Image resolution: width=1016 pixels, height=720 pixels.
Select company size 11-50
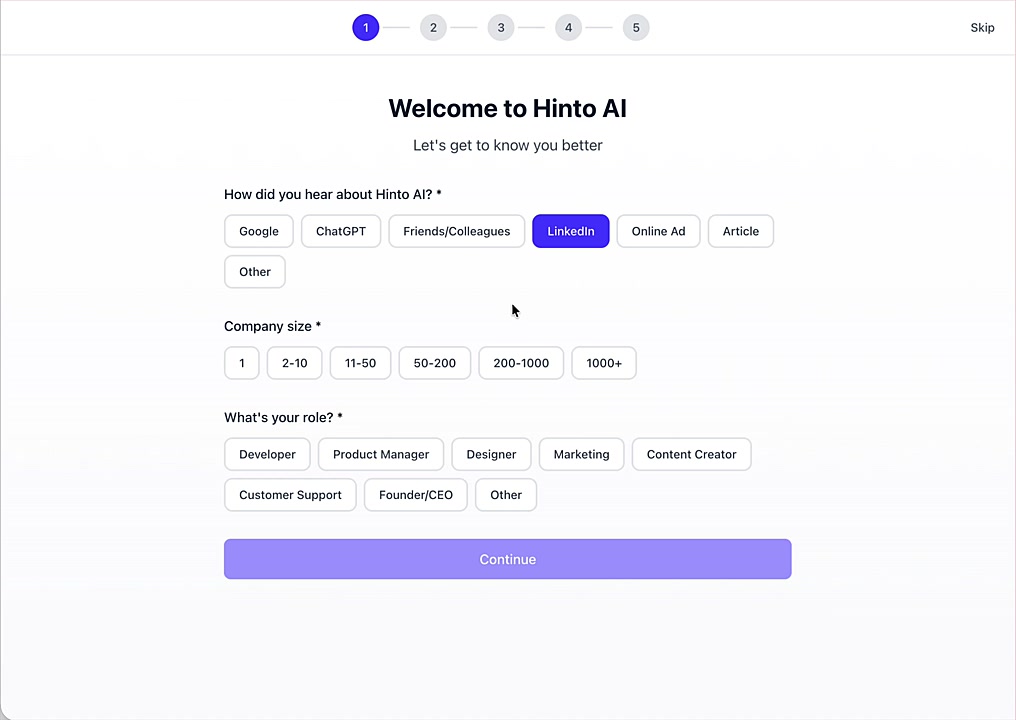click(x=360, y=363)
